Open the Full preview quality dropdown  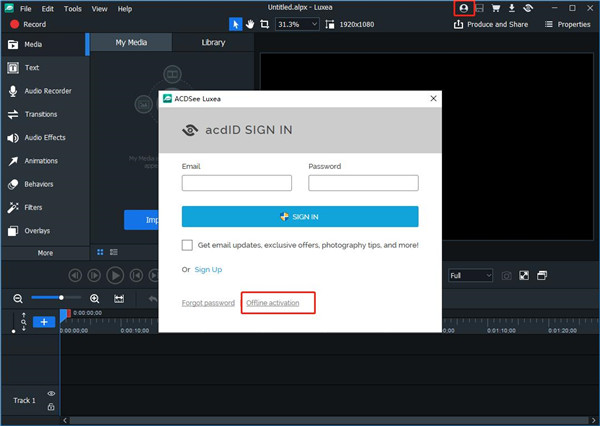[x=470, y=276]
